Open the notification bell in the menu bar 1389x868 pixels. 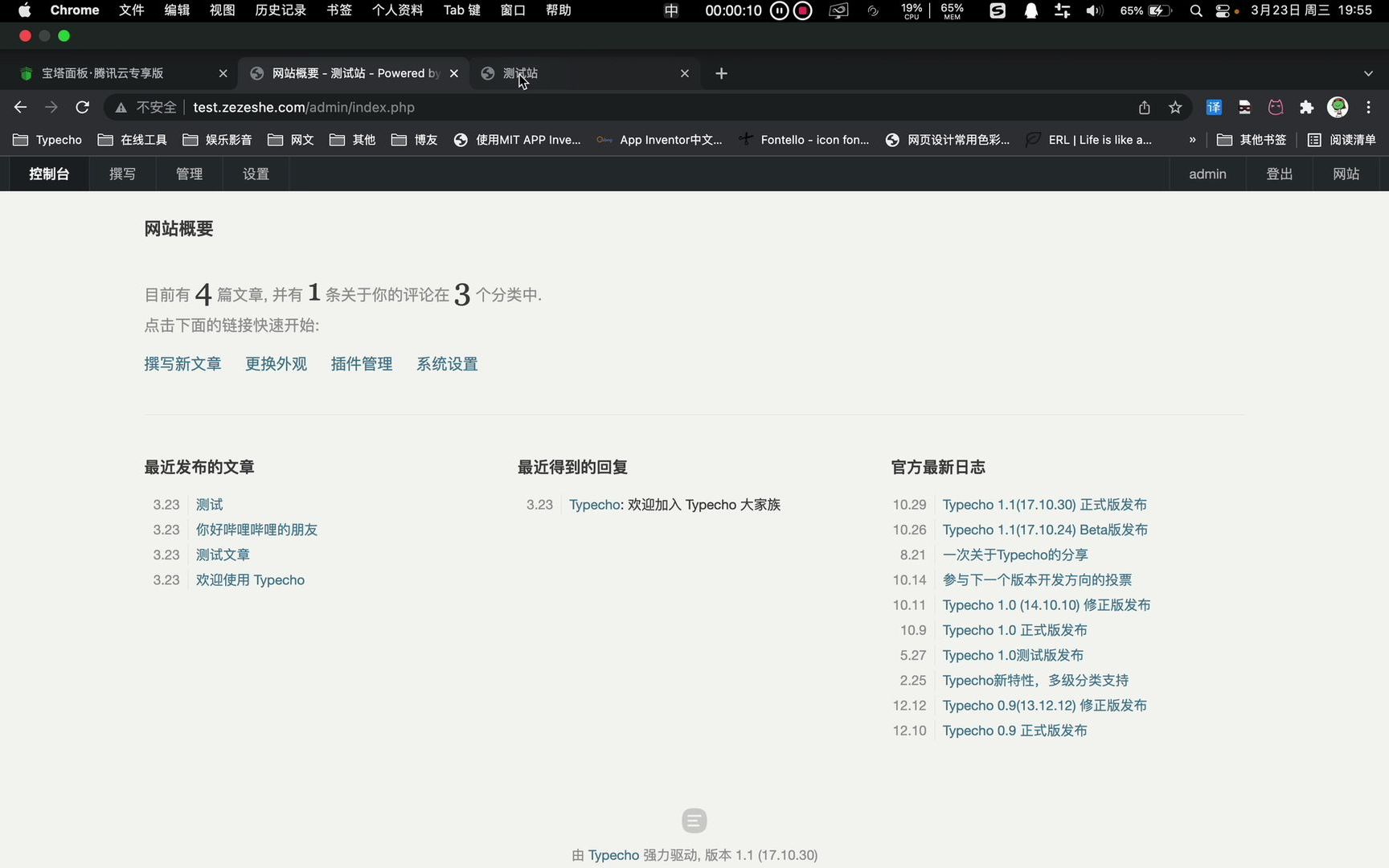1031,10
